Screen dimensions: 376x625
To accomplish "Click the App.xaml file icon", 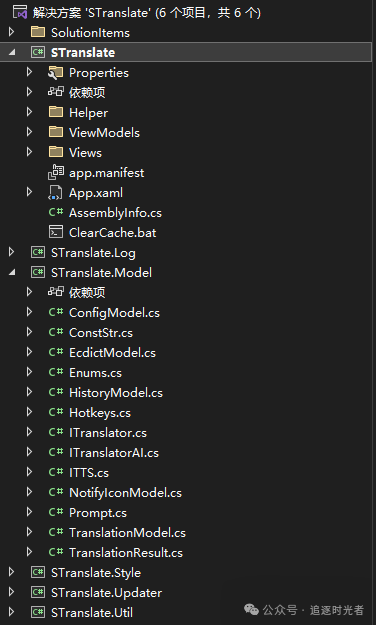I will (55, 193).
